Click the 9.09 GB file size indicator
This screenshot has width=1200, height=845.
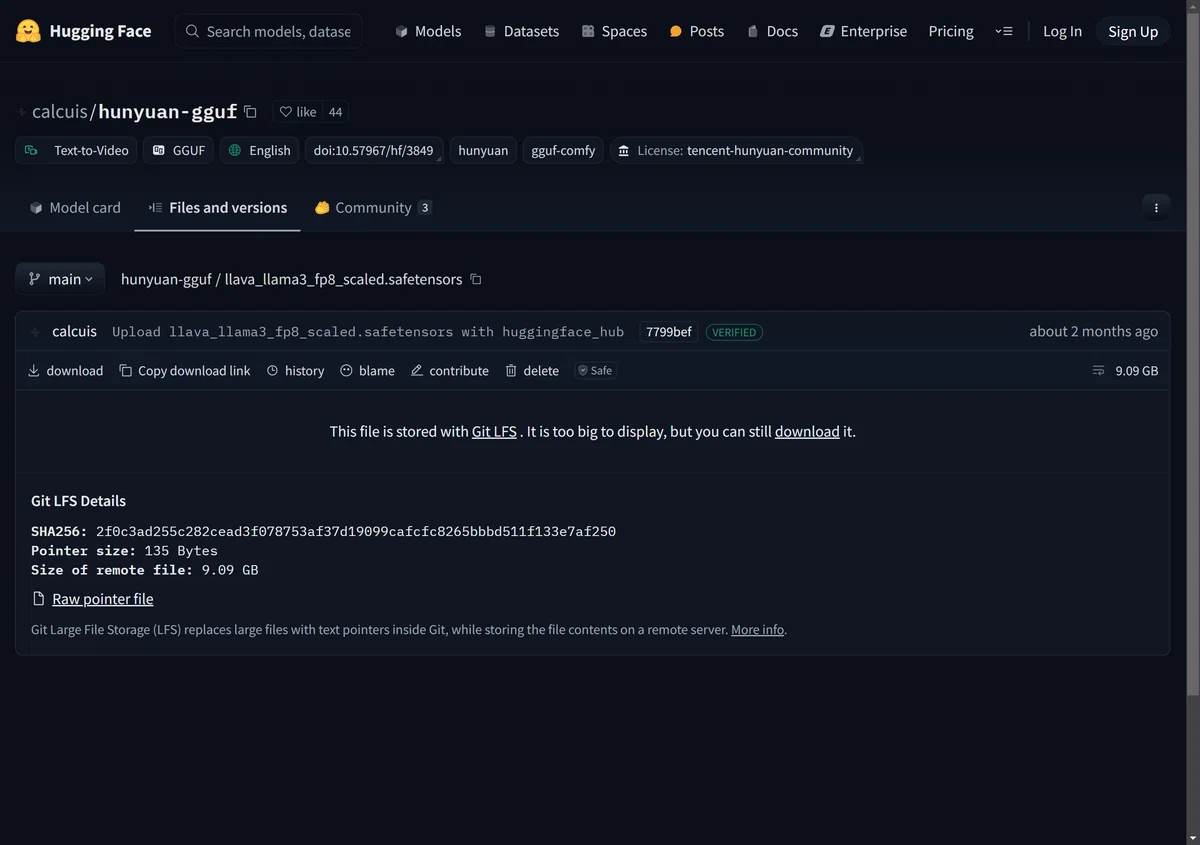pos(1125,370)
